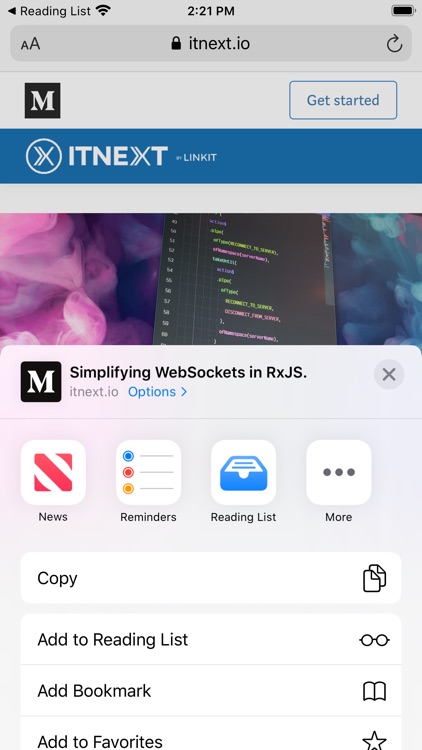Open More apps with three dots icon
The height and width of the screenshot is (750, 422).
coord(339,472)
